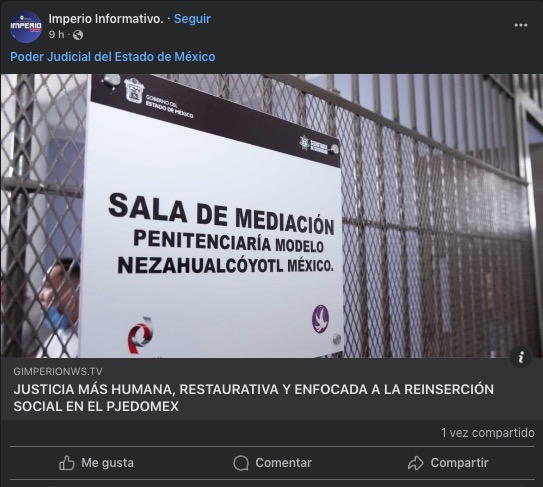The height and width of the screenshot is (487, 543).
Task: Open the GIMPERIONWS.TV source domain
Action: tap(58, 371)
